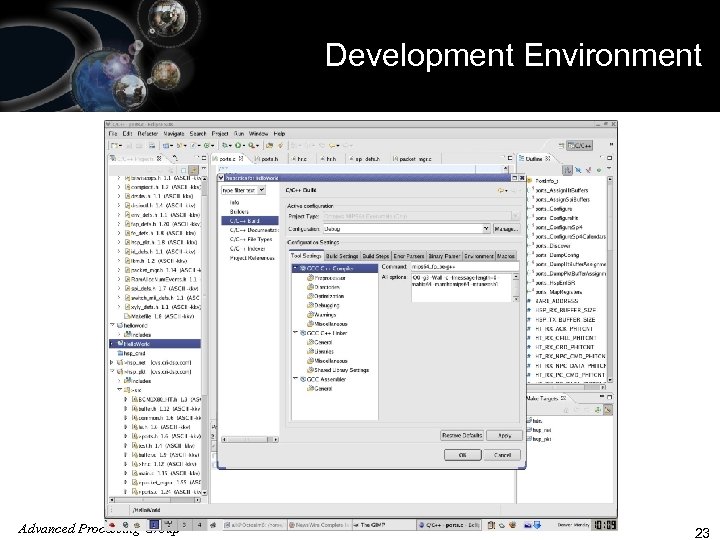Click in the Command input field
The width and height of the screenshot is (720, 540).
click(x=465, y=266)
